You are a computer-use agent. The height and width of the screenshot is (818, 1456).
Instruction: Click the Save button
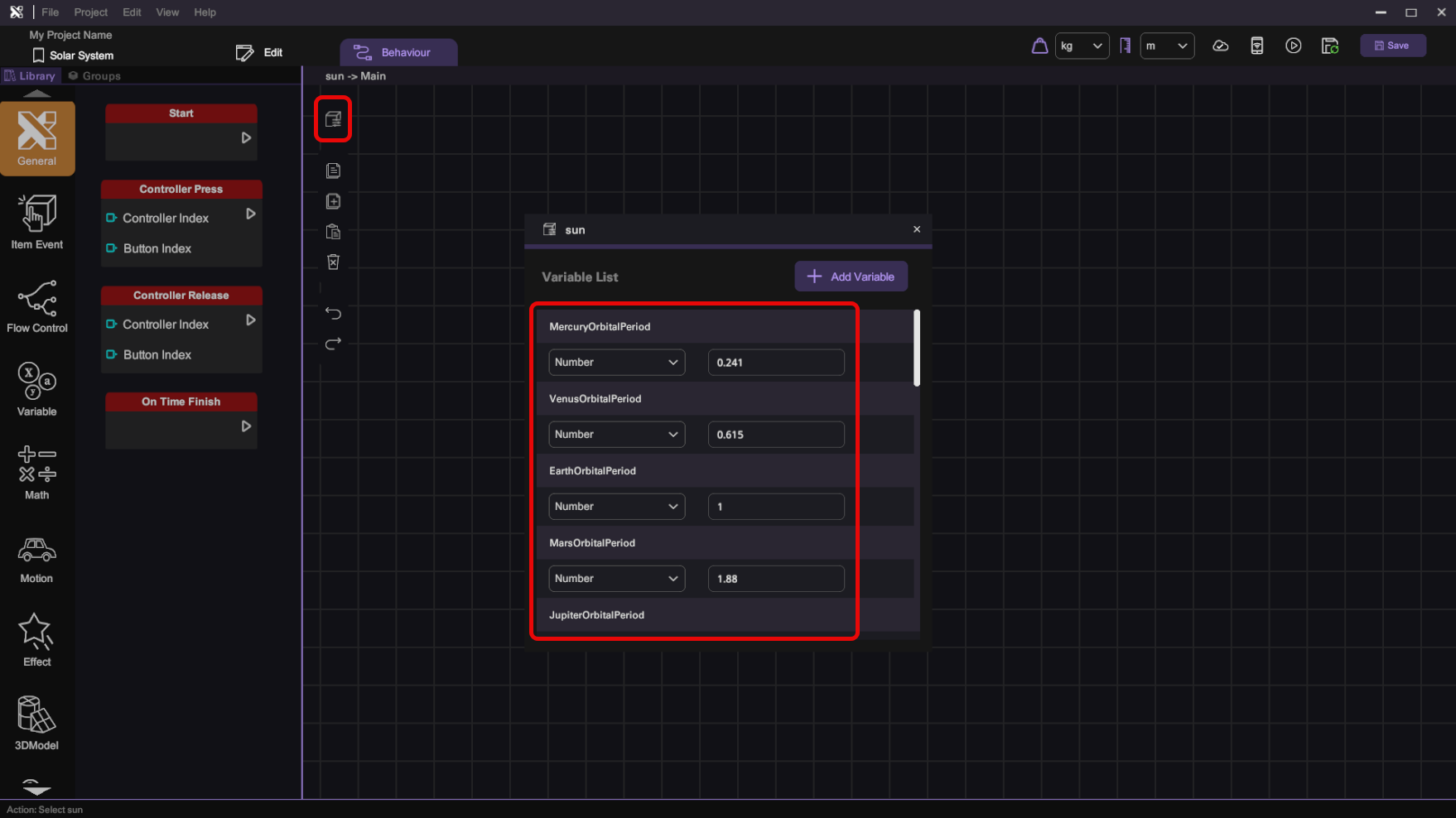tap(1393, 46)
